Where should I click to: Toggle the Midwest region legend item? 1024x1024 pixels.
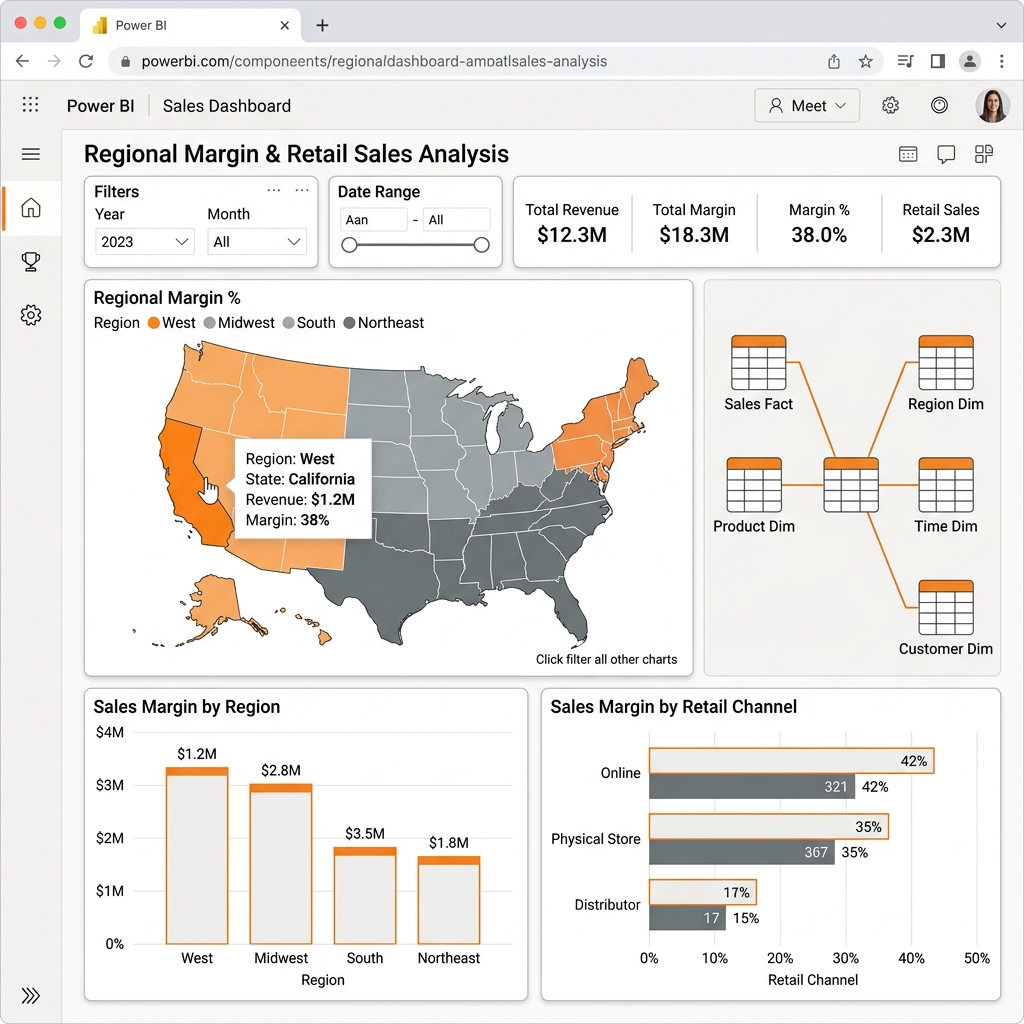[x=239, y=323]
